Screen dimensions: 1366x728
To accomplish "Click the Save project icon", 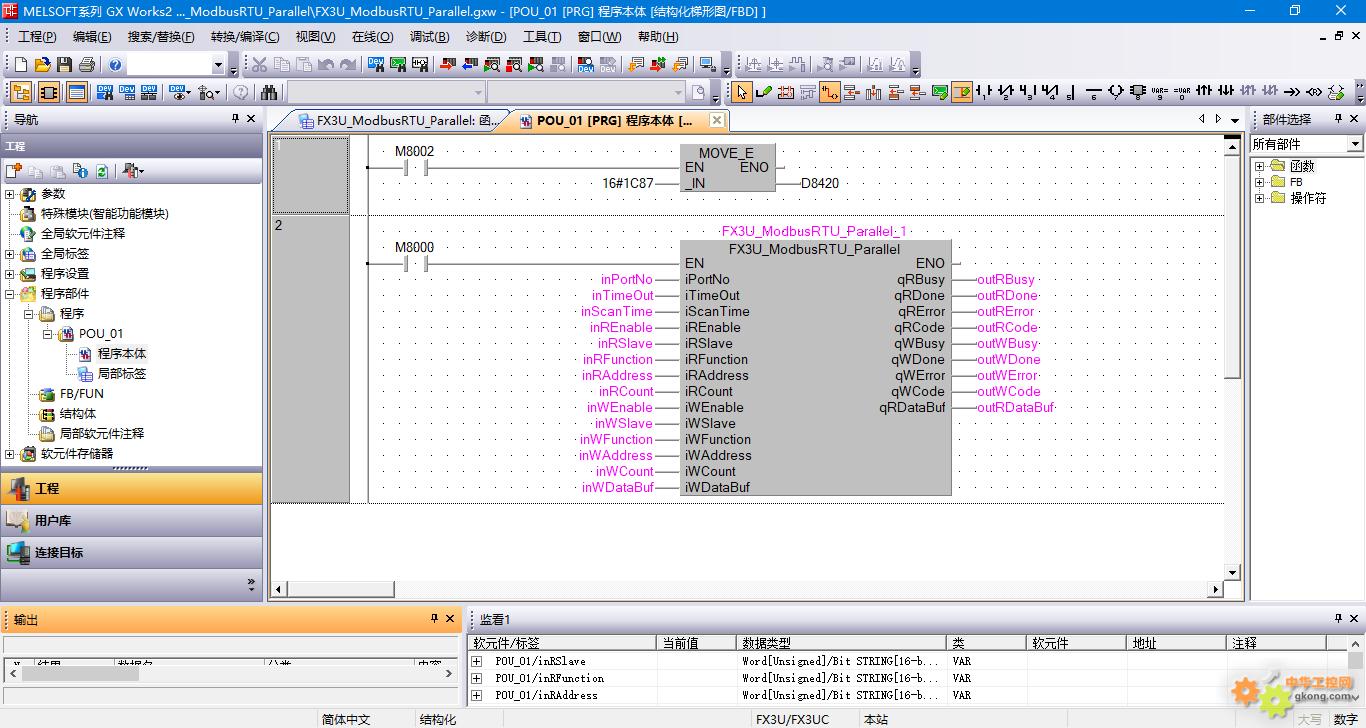I will 64,65.
